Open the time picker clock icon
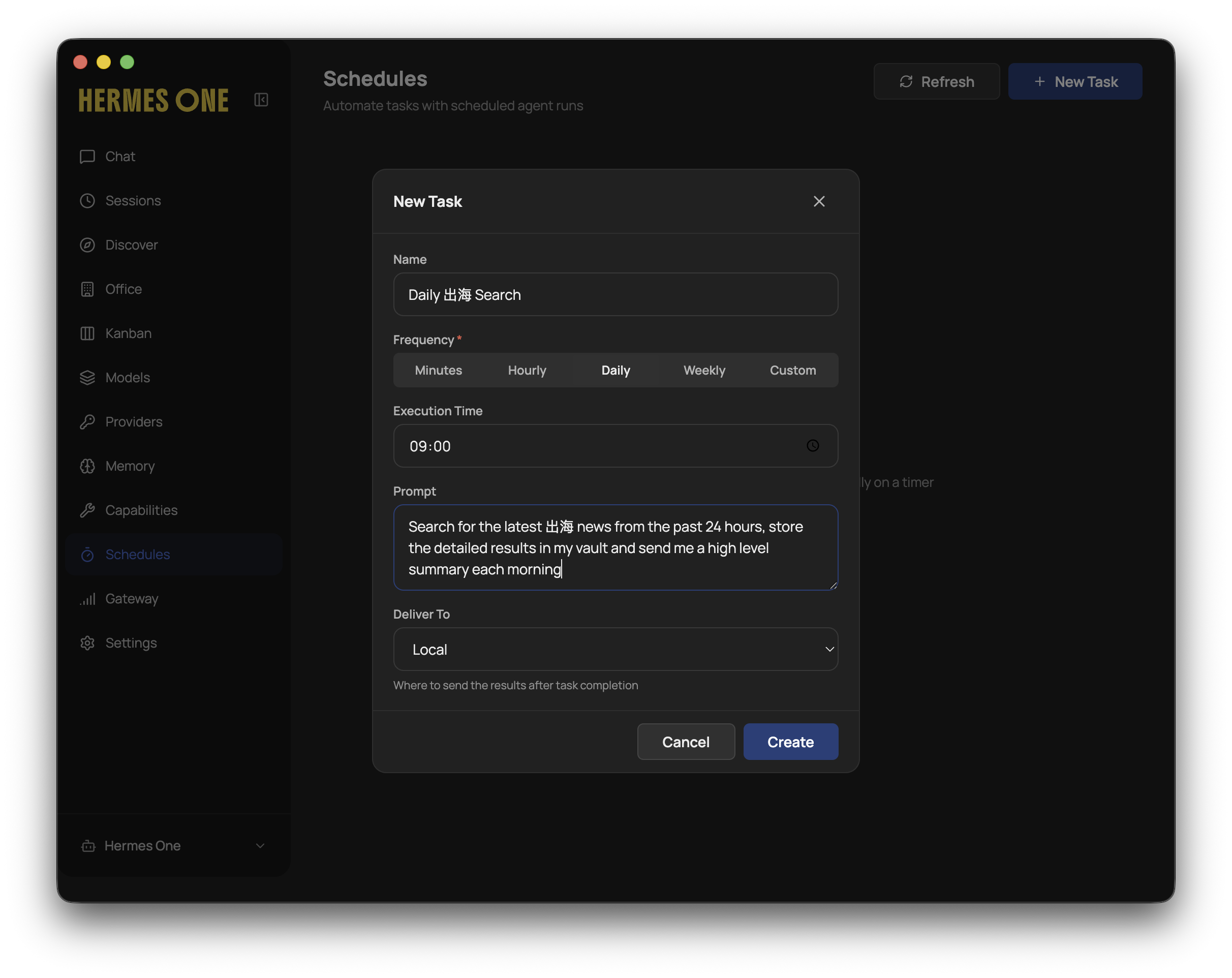This screenshot has height=978, width=1232. pyautogui.click(x=813, y=446)
